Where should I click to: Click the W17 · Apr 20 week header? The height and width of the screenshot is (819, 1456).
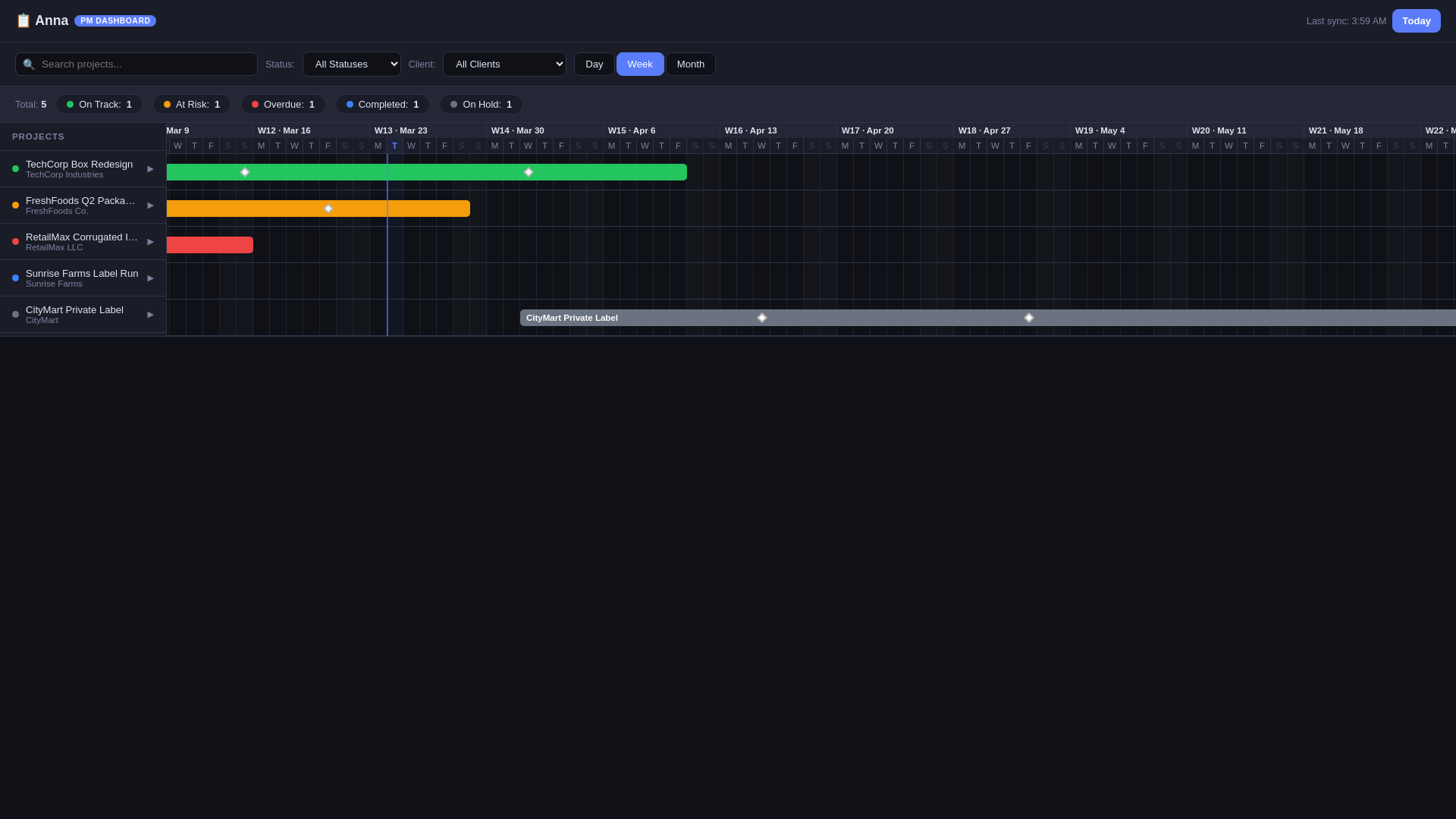click(x=896, y=130)
